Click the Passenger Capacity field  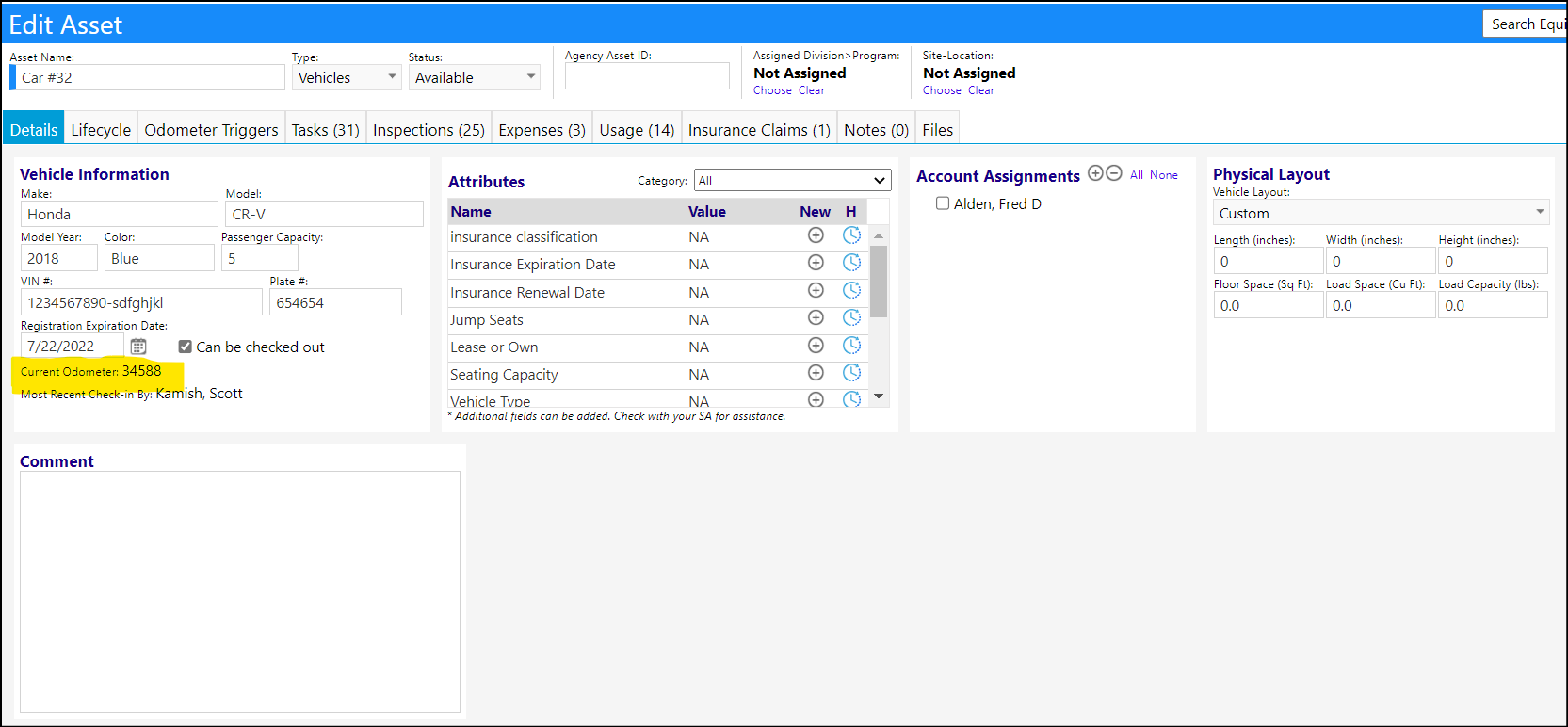click(x=260, y=258)
